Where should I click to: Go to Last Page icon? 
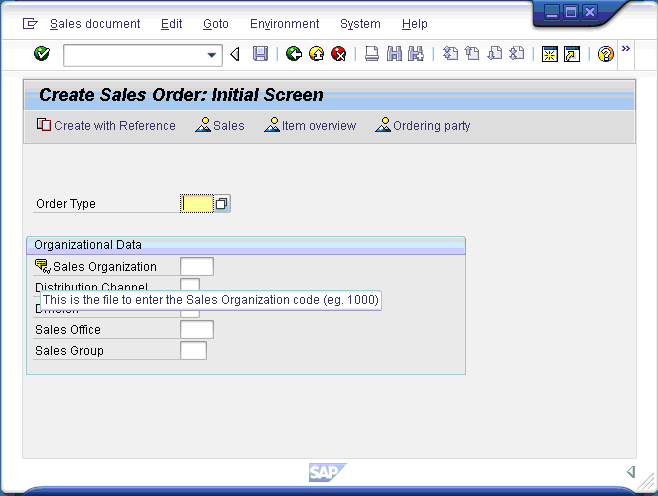coord(517,54)
